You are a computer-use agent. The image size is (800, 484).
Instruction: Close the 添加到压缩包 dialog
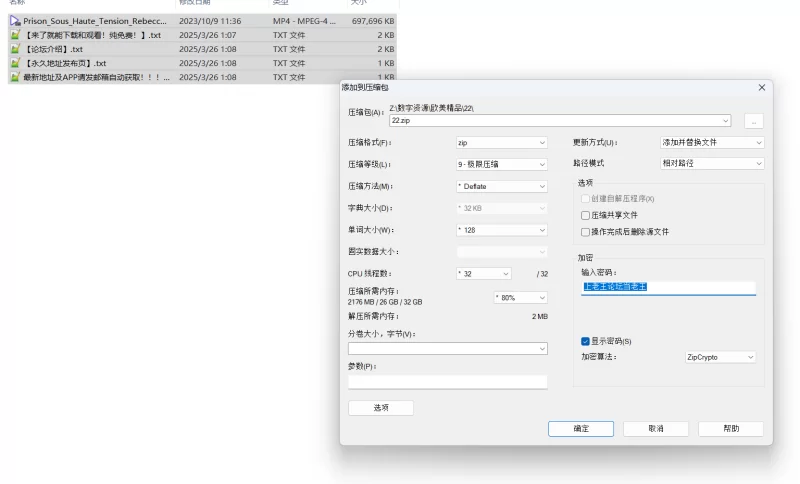click(x=762, y=88)
